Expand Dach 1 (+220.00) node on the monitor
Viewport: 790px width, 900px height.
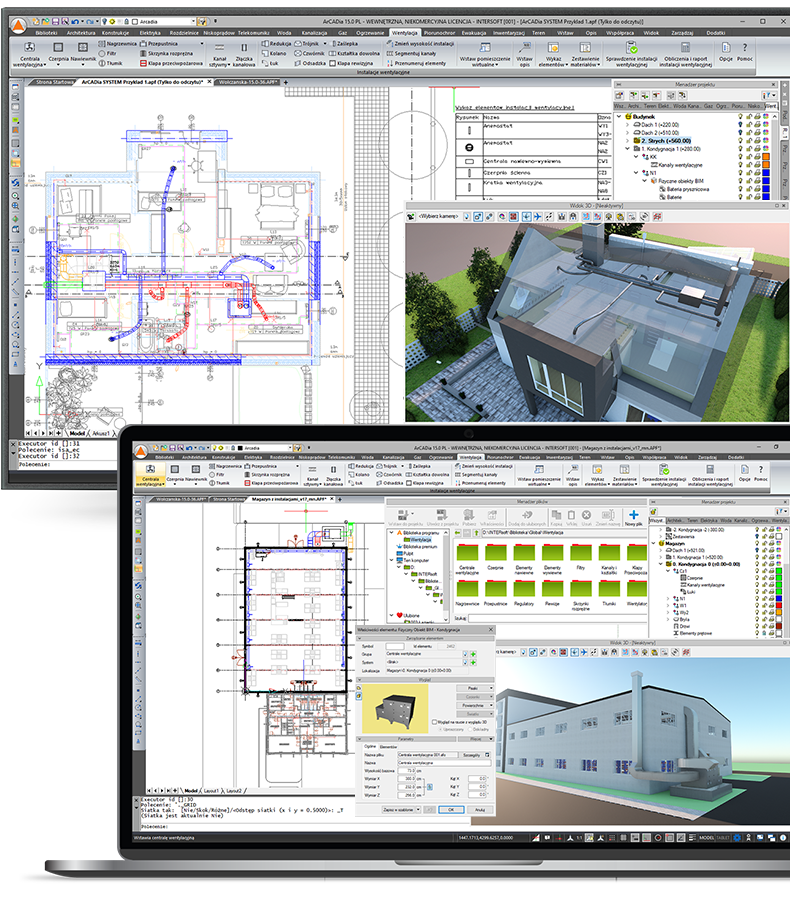pos(627,125)
